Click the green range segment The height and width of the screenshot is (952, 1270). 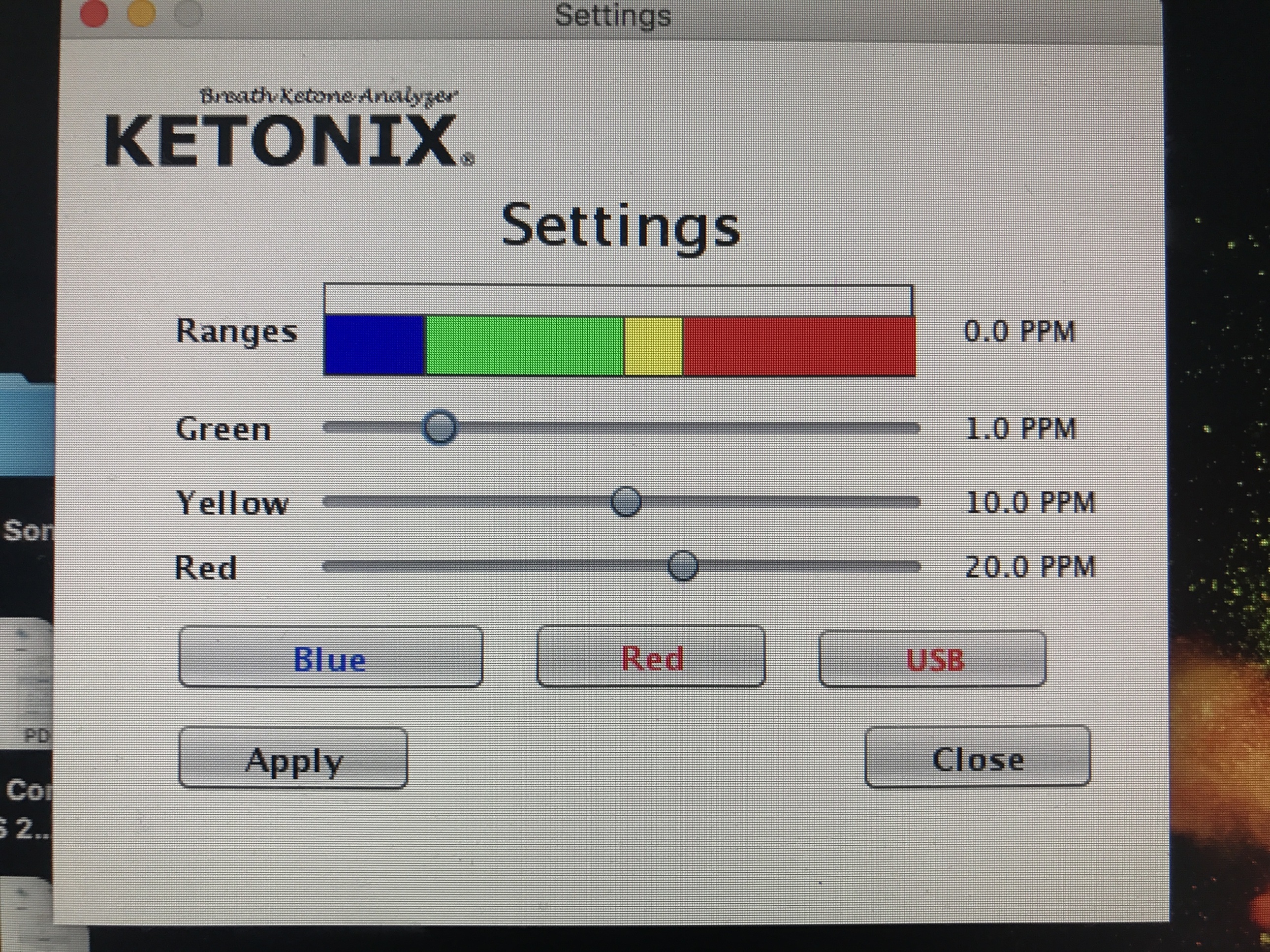click(524, 345)
